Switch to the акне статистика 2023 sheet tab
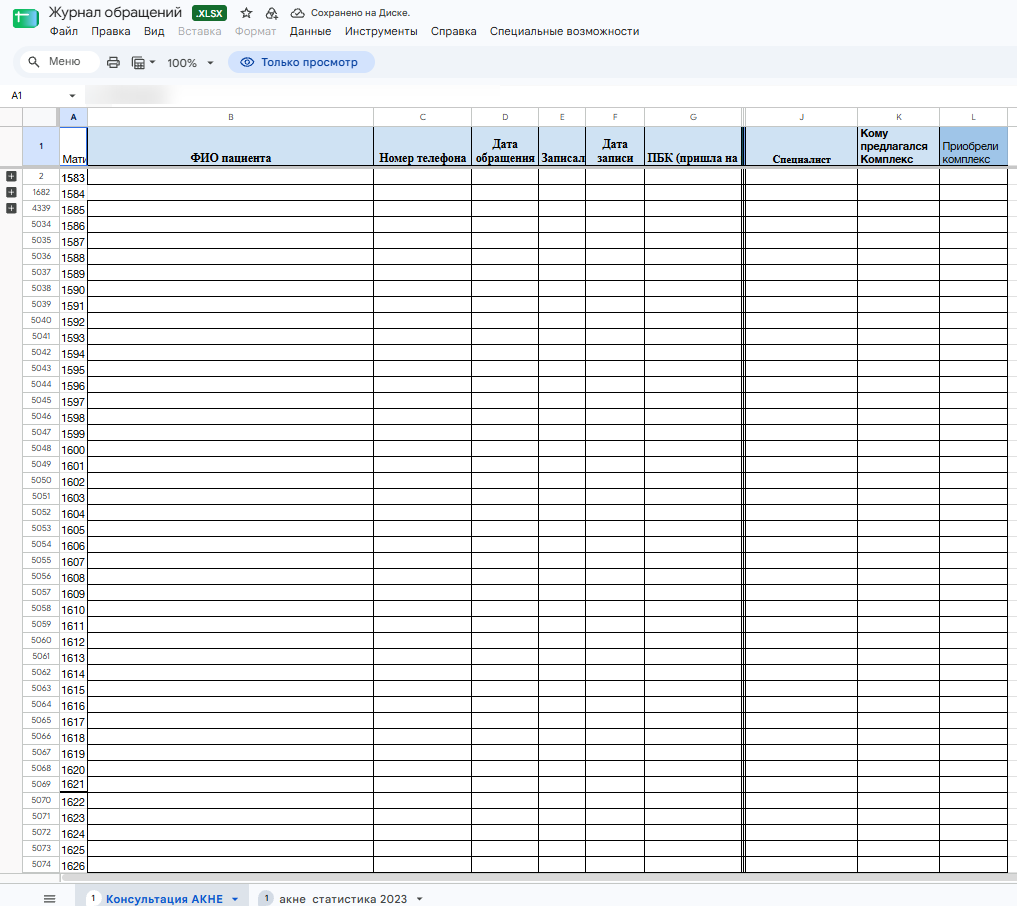 pos(342,899)
